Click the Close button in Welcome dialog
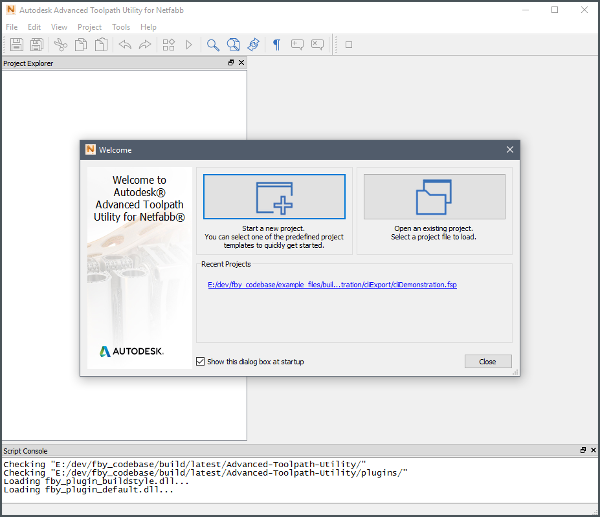600x517 pixels. [488, 361]
